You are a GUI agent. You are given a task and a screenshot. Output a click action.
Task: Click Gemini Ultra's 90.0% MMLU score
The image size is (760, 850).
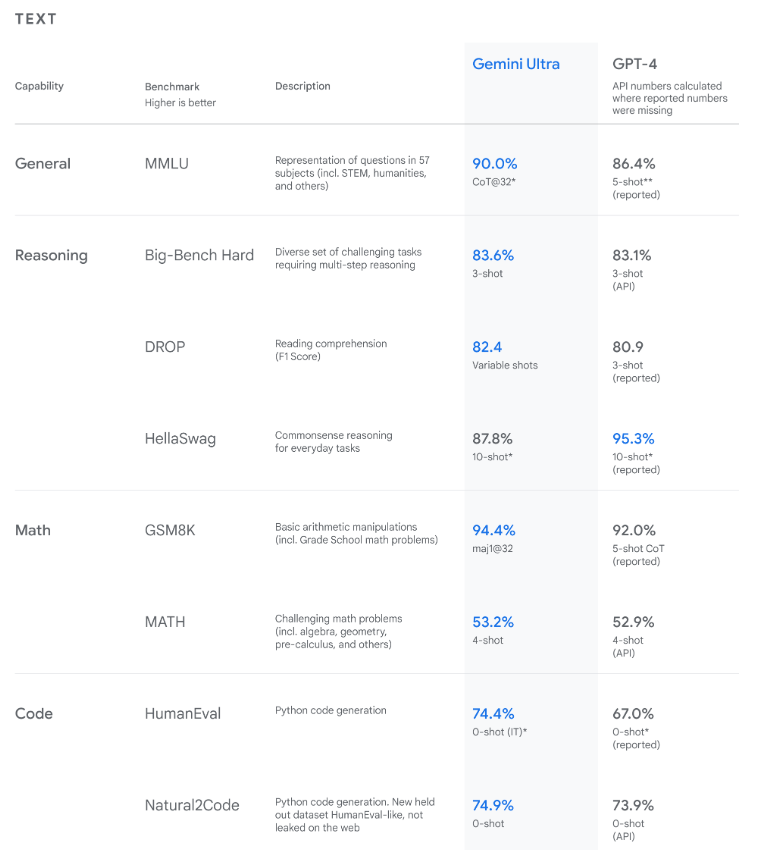(x=495, y=164)
